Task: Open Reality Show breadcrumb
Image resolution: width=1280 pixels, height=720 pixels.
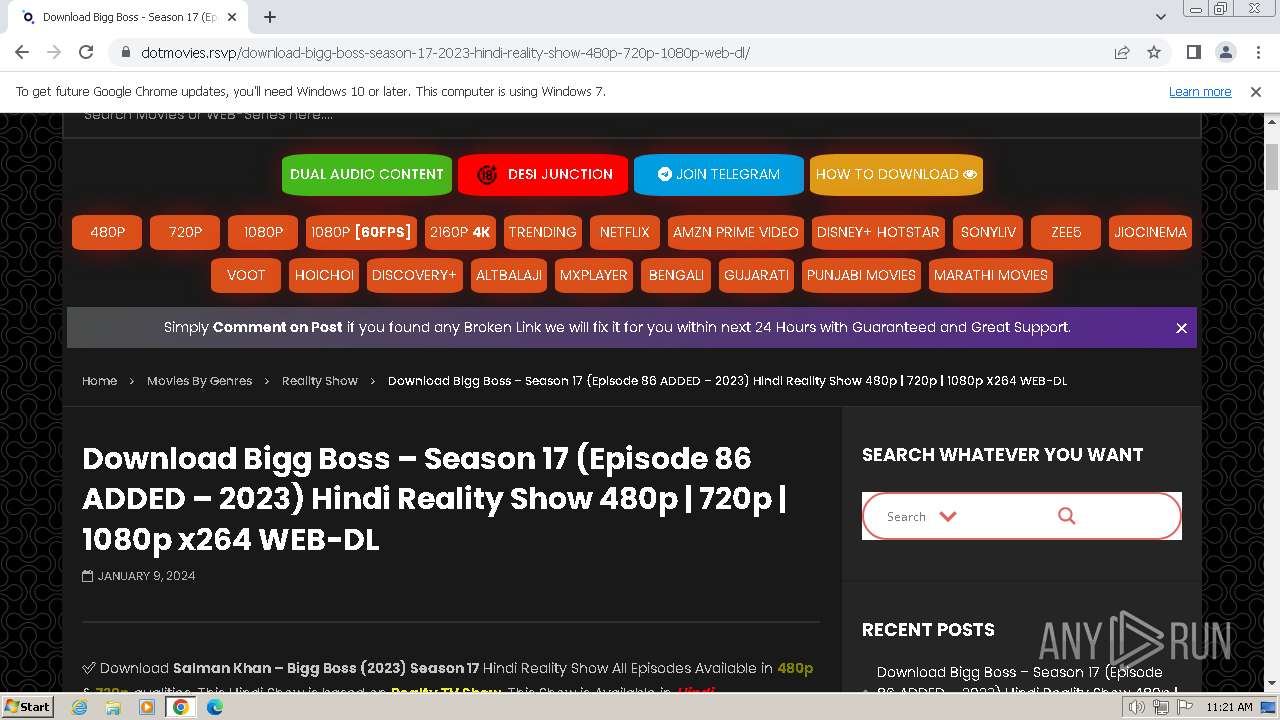Action: click(320, 381)
